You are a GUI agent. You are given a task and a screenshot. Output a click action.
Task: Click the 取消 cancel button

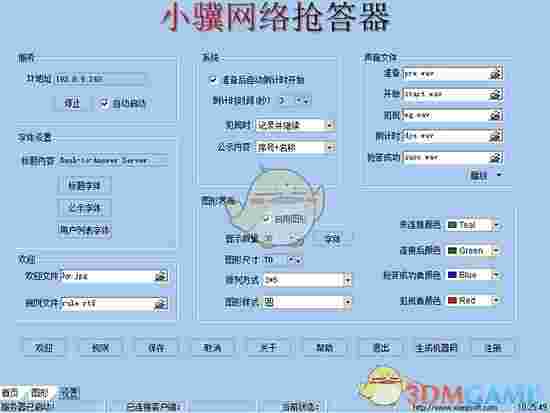coord(212,348)
